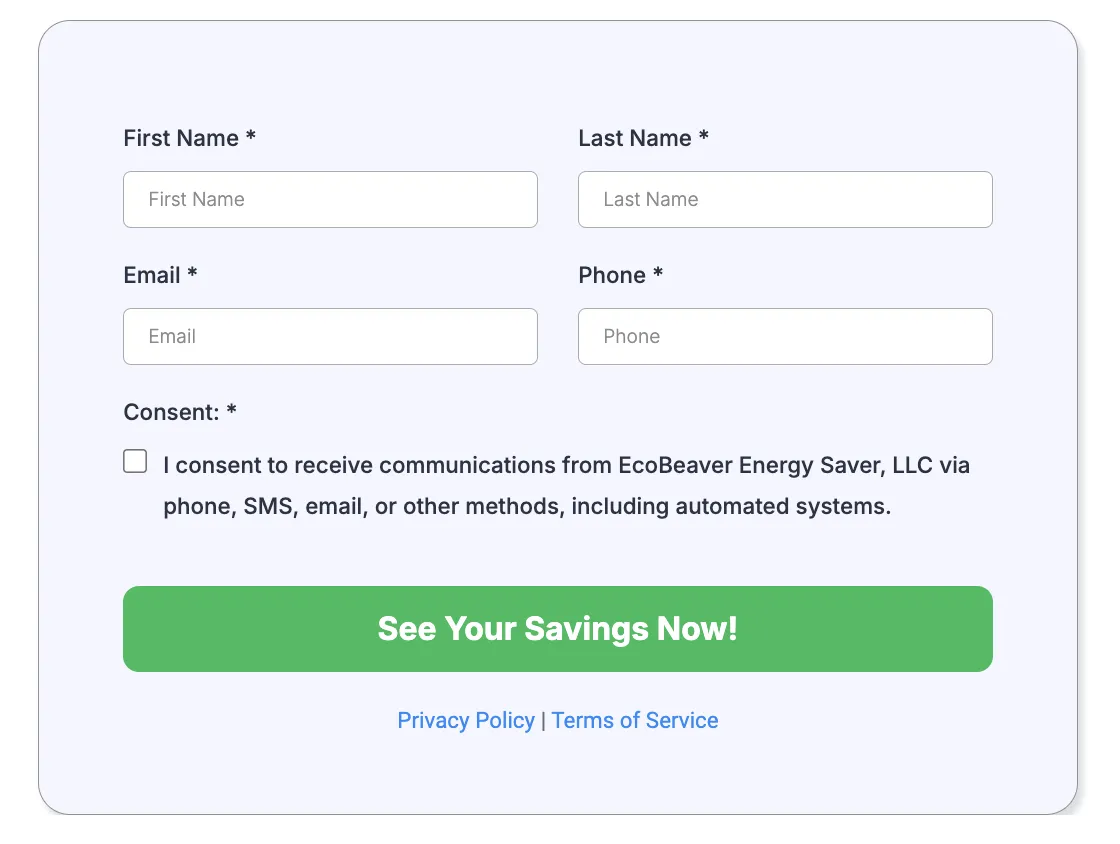The image size is (1120, 844).
Task: Click the required asterisk beside Last Name
Action: tap(704, 137)
